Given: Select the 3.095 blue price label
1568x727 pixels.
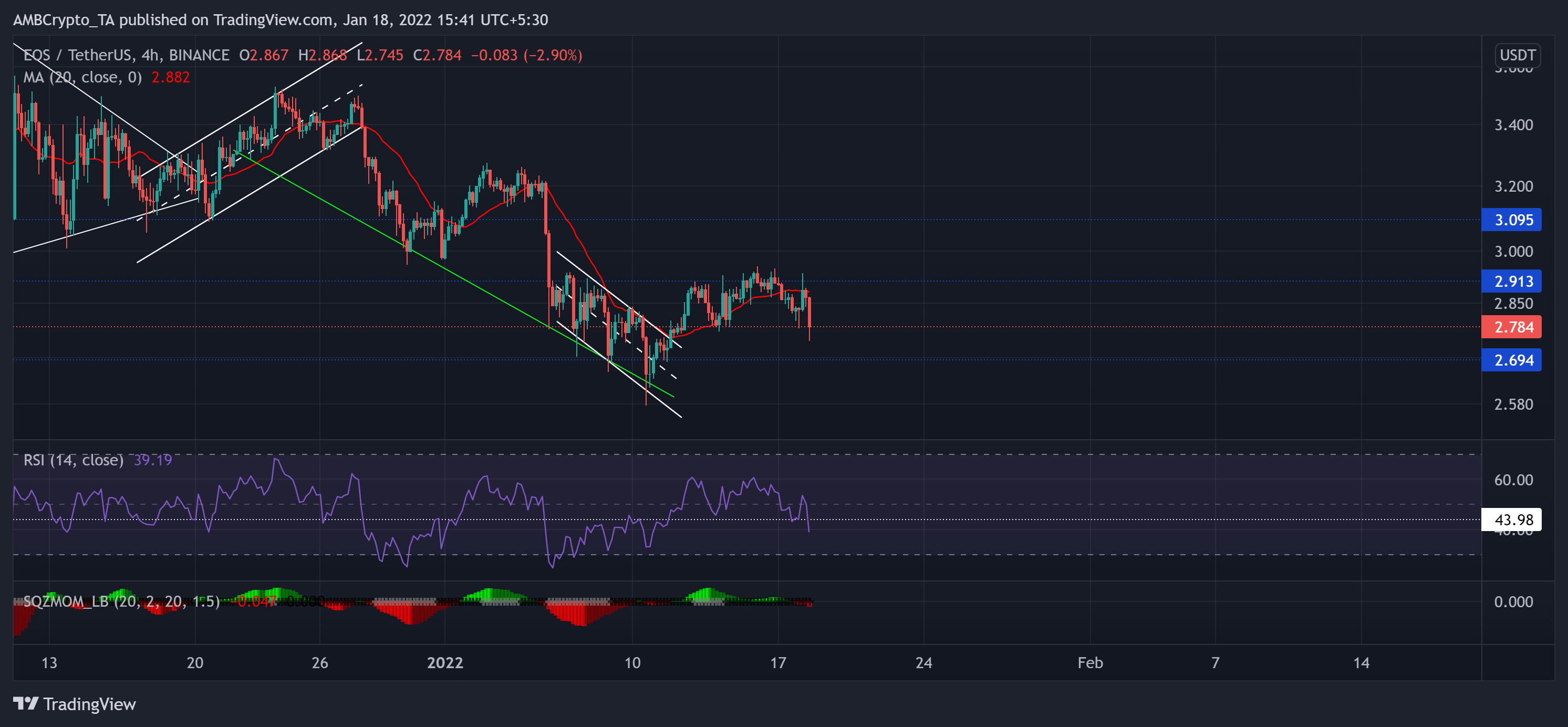Looking at the screenshot, I should (x=1512, y=220).
